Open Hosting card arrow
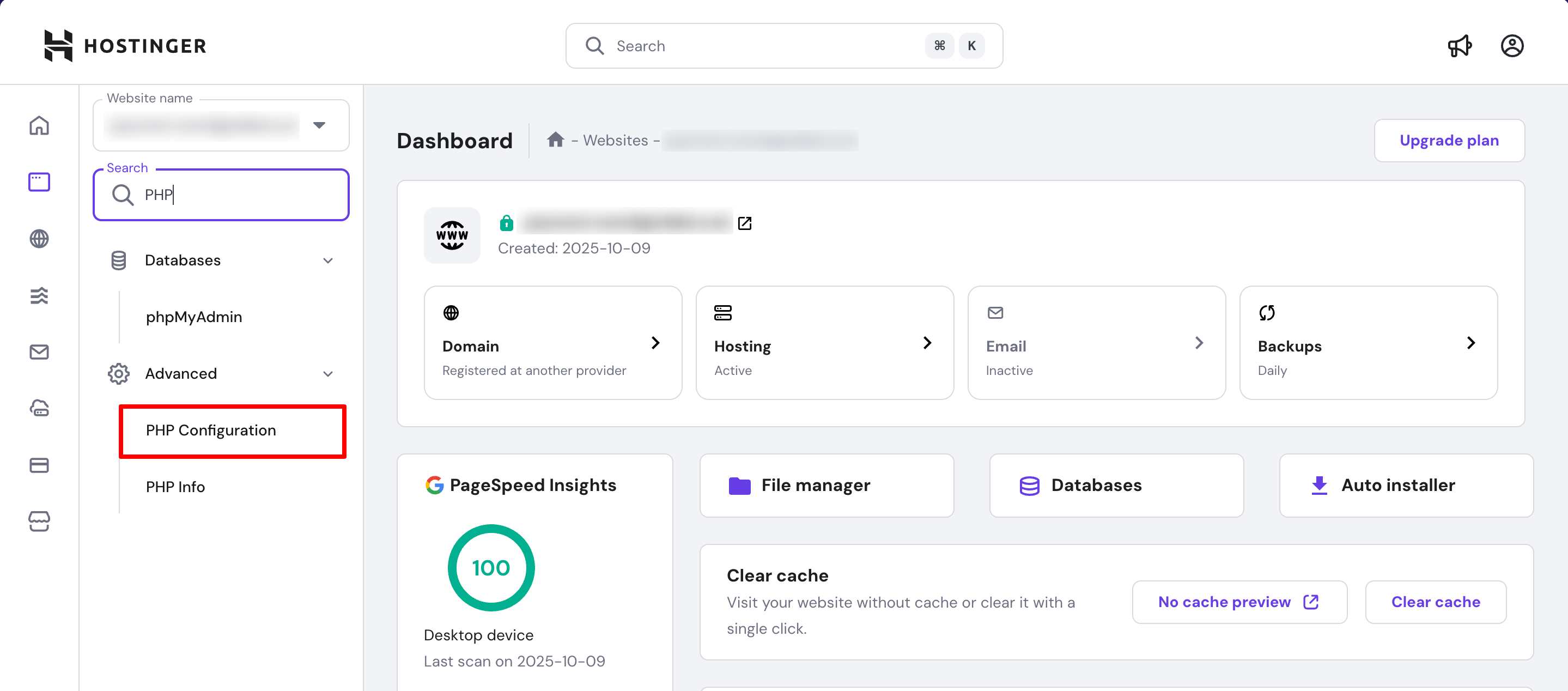1568x691 pixels. [x=927, y=343]
